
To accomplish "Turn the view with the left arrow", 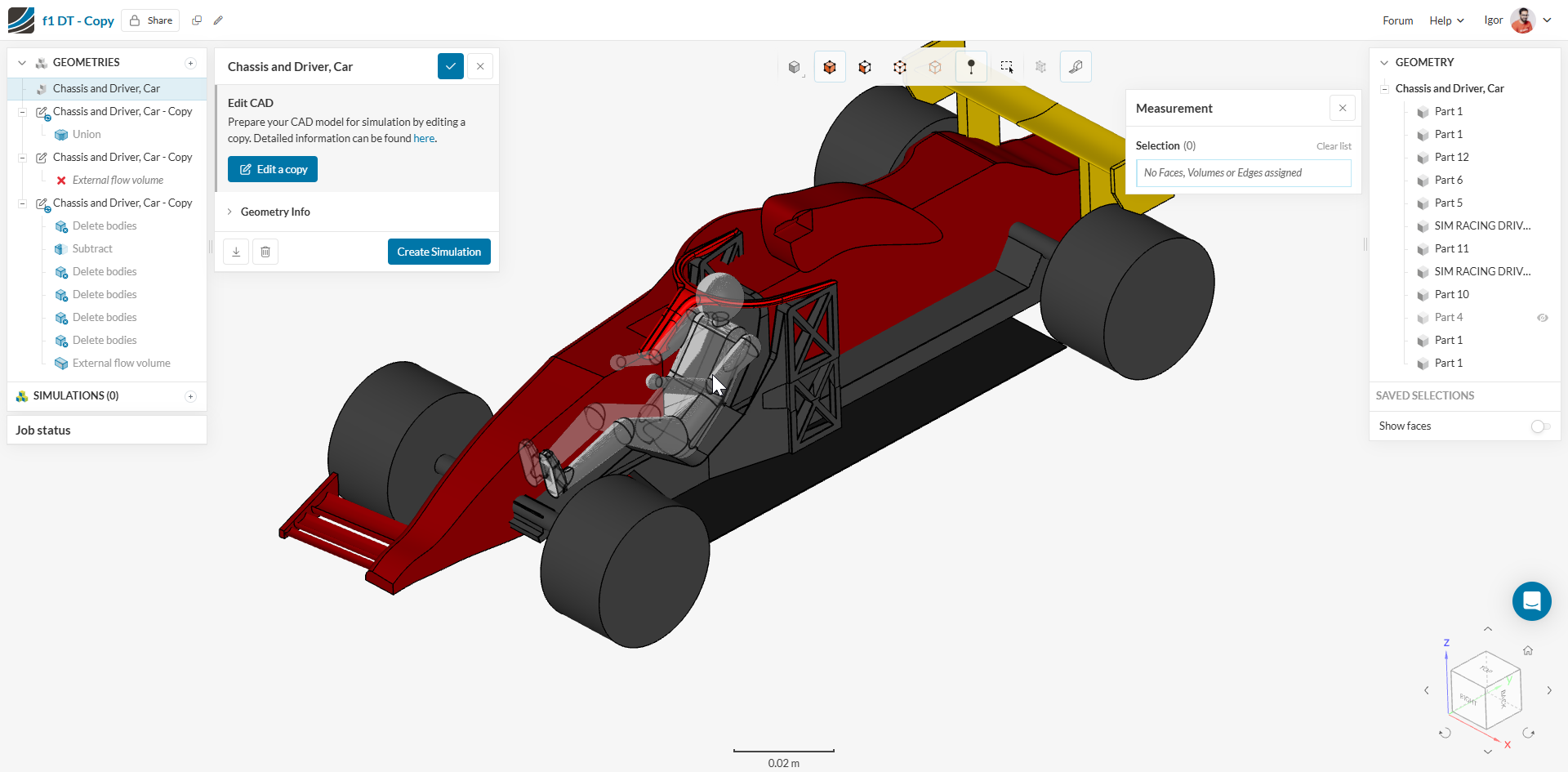I will pyautogui.click(x=1427, y=690).
